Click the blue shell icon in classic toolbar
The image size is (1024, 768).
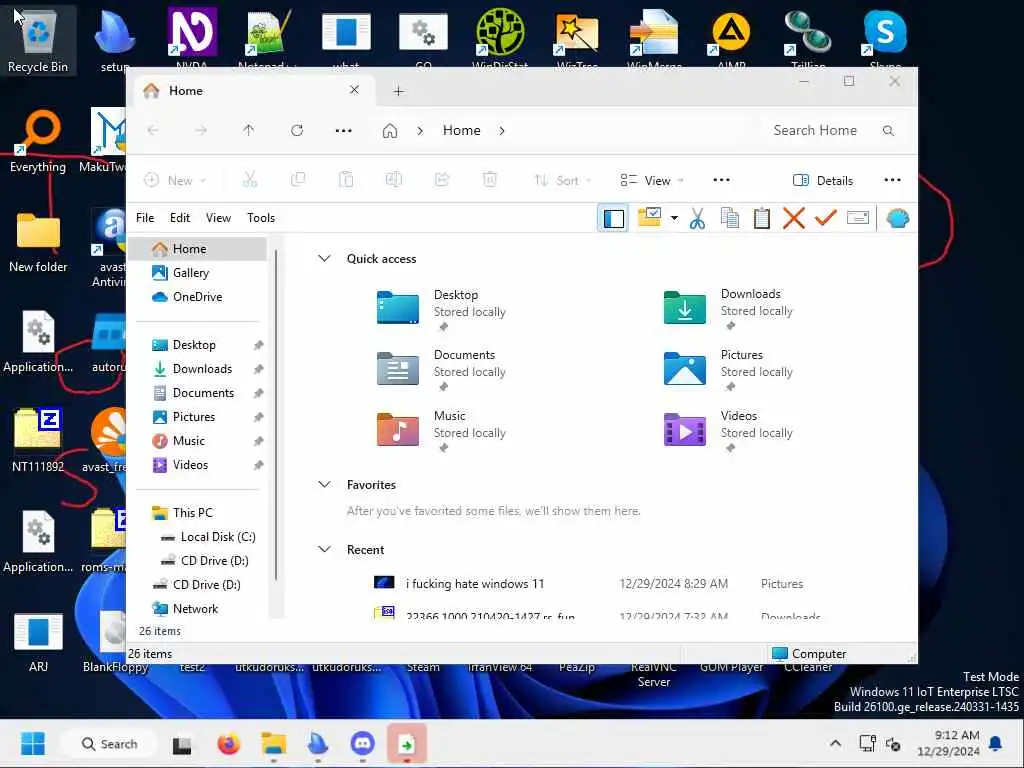click(898, 218)
